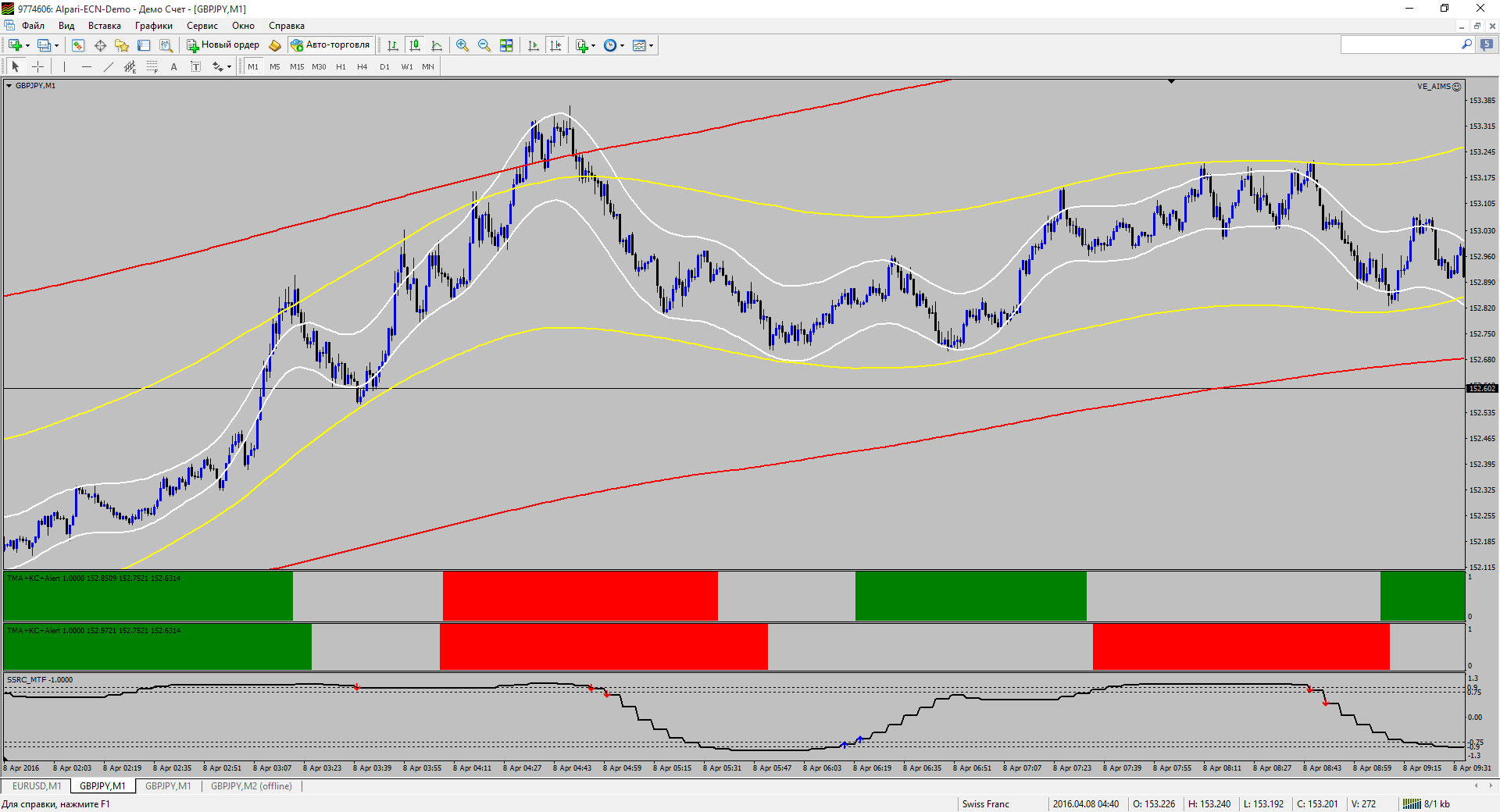Click the VE_AIMS smiley expert icon
1500x812 pixels.
pos(1456,87)
